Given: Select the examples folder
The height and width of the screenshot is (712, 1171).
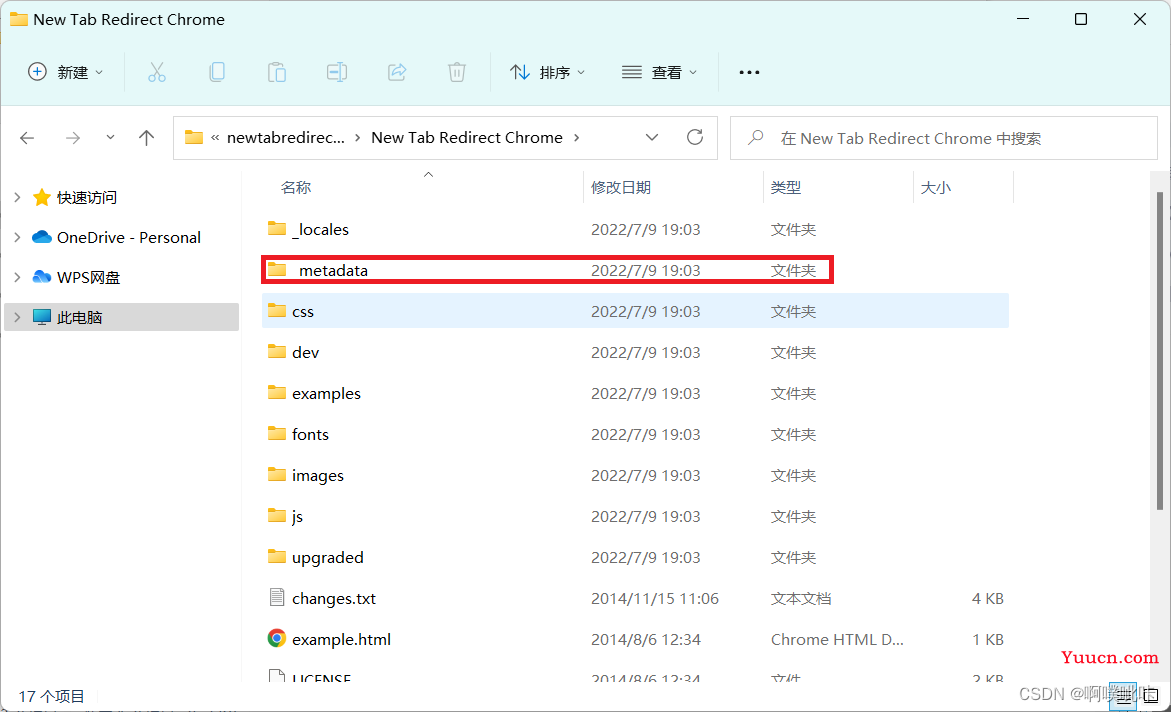Looking at the screenshot, I should coord(635,394).
